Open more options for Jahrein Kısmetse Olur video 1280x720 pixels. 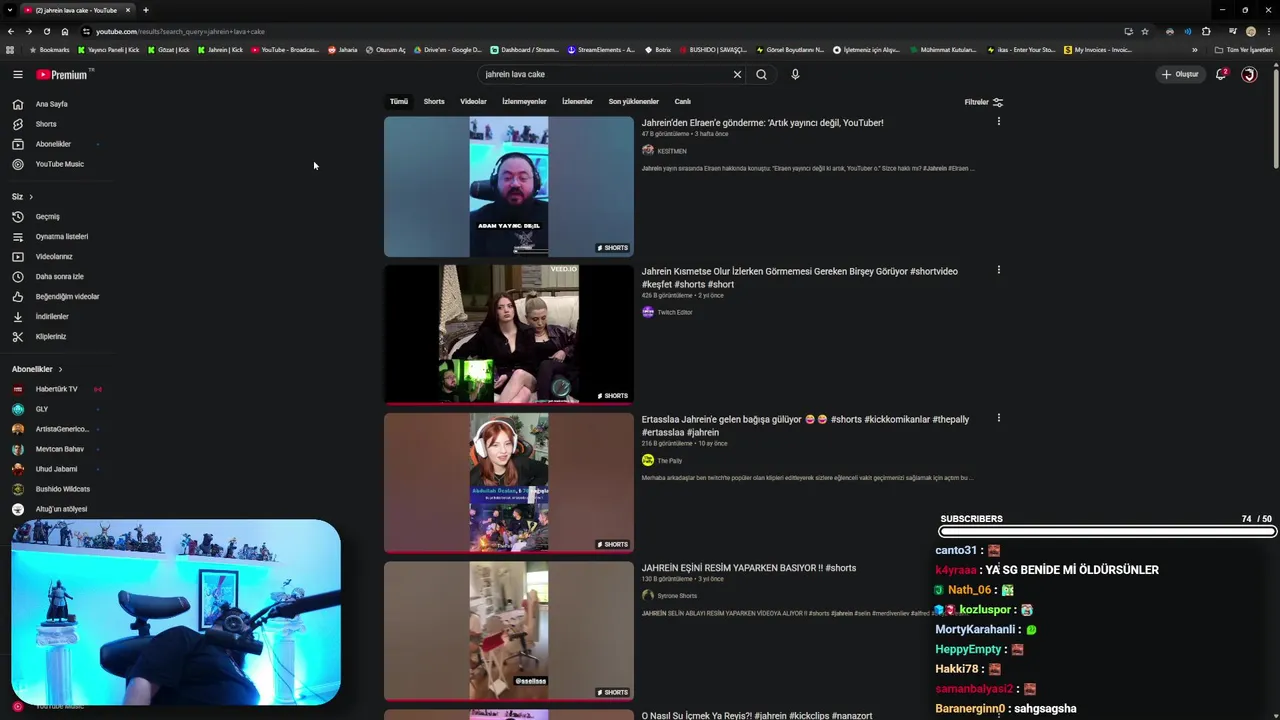point(998,269)
